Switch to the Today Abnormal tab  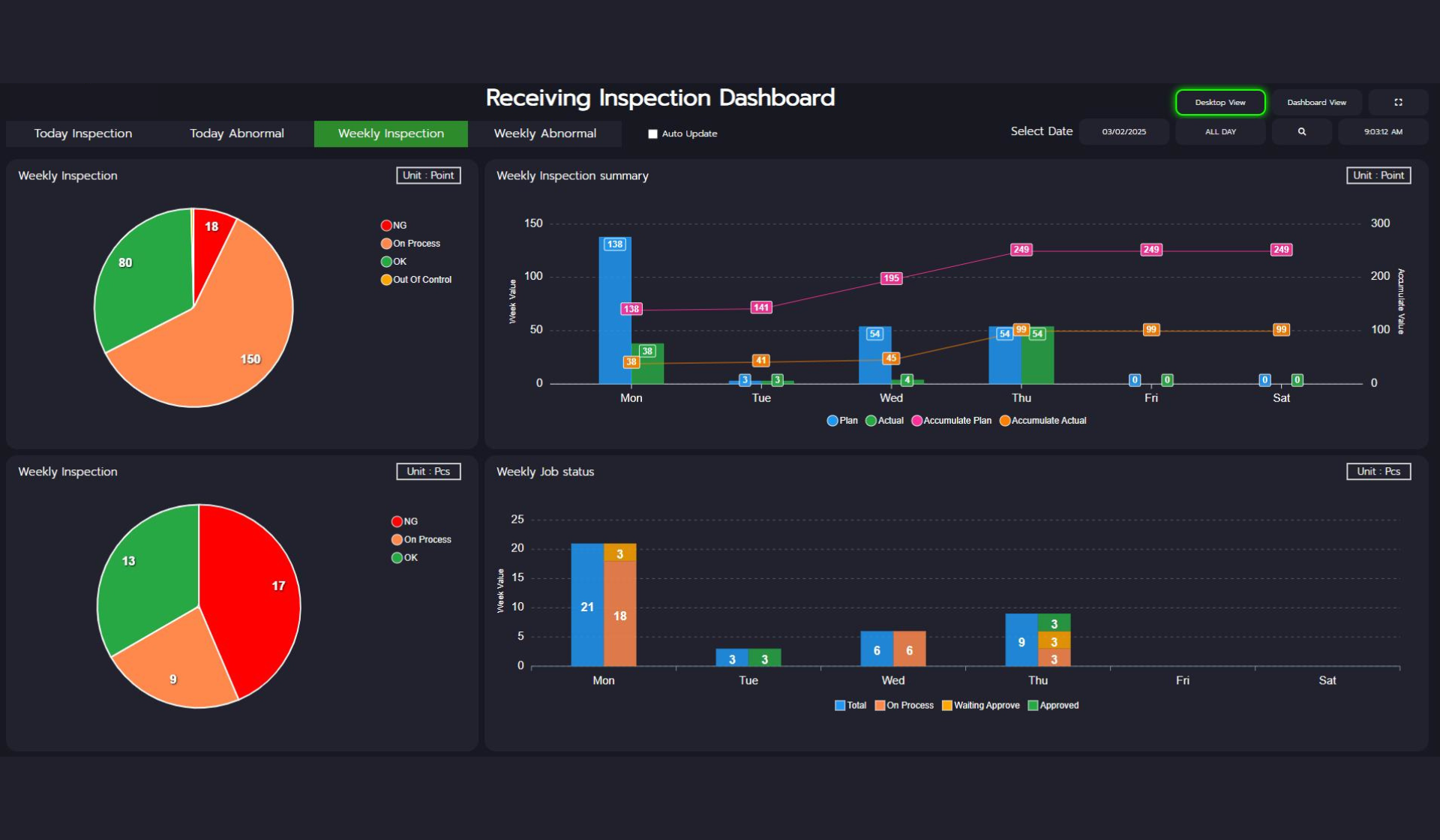pos(237,133)
